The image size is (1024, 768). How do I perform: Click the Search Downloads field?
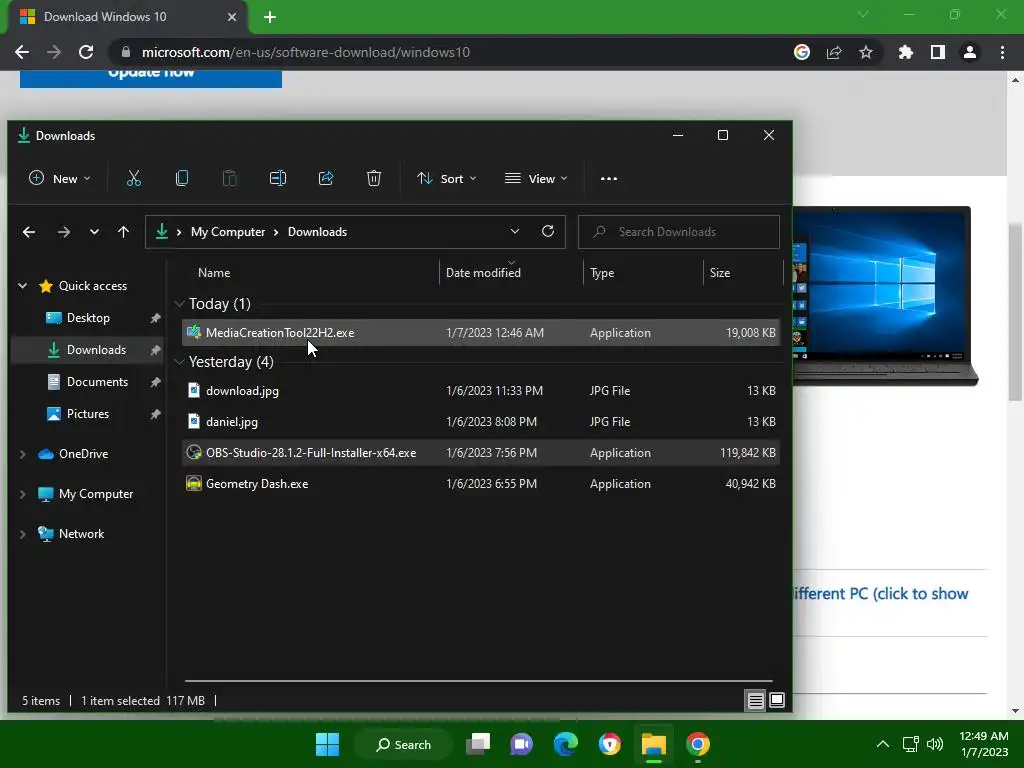pyautogui.click(x=679, y=232)
